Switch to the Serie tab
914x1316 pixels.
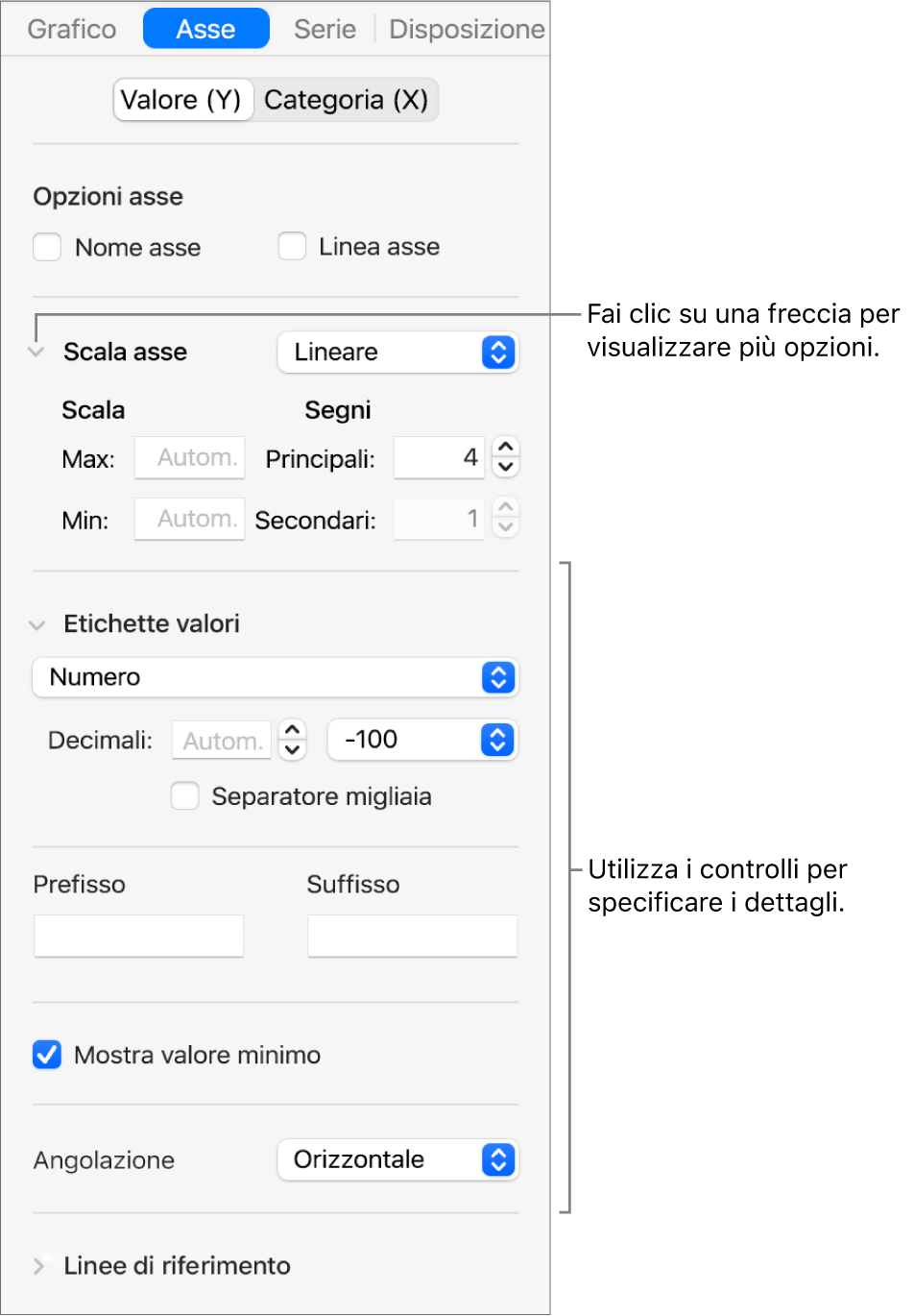point(325,30)
